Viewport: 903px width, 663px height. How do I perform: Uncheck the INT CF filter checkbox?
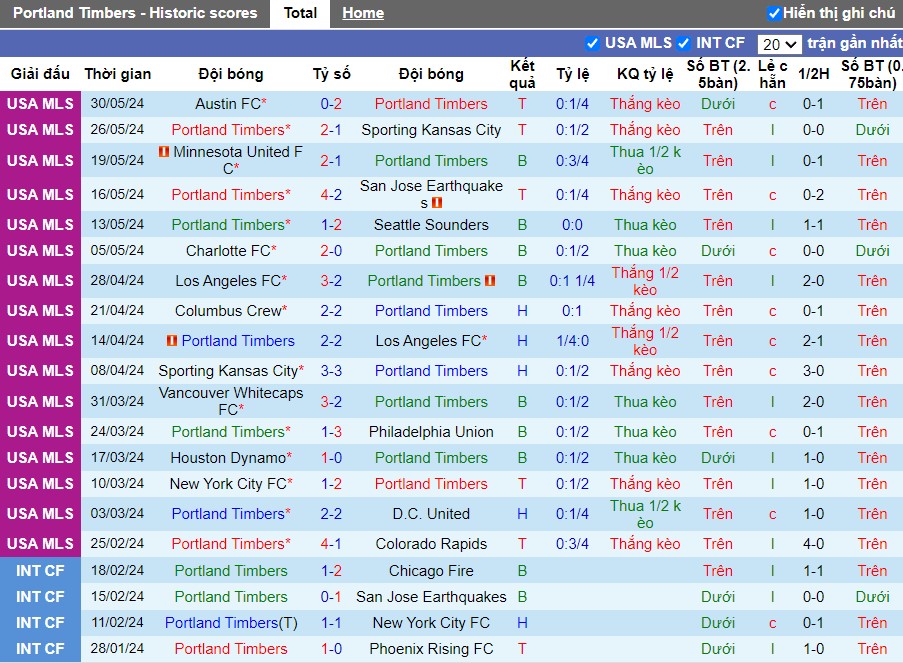pos(684,43)
